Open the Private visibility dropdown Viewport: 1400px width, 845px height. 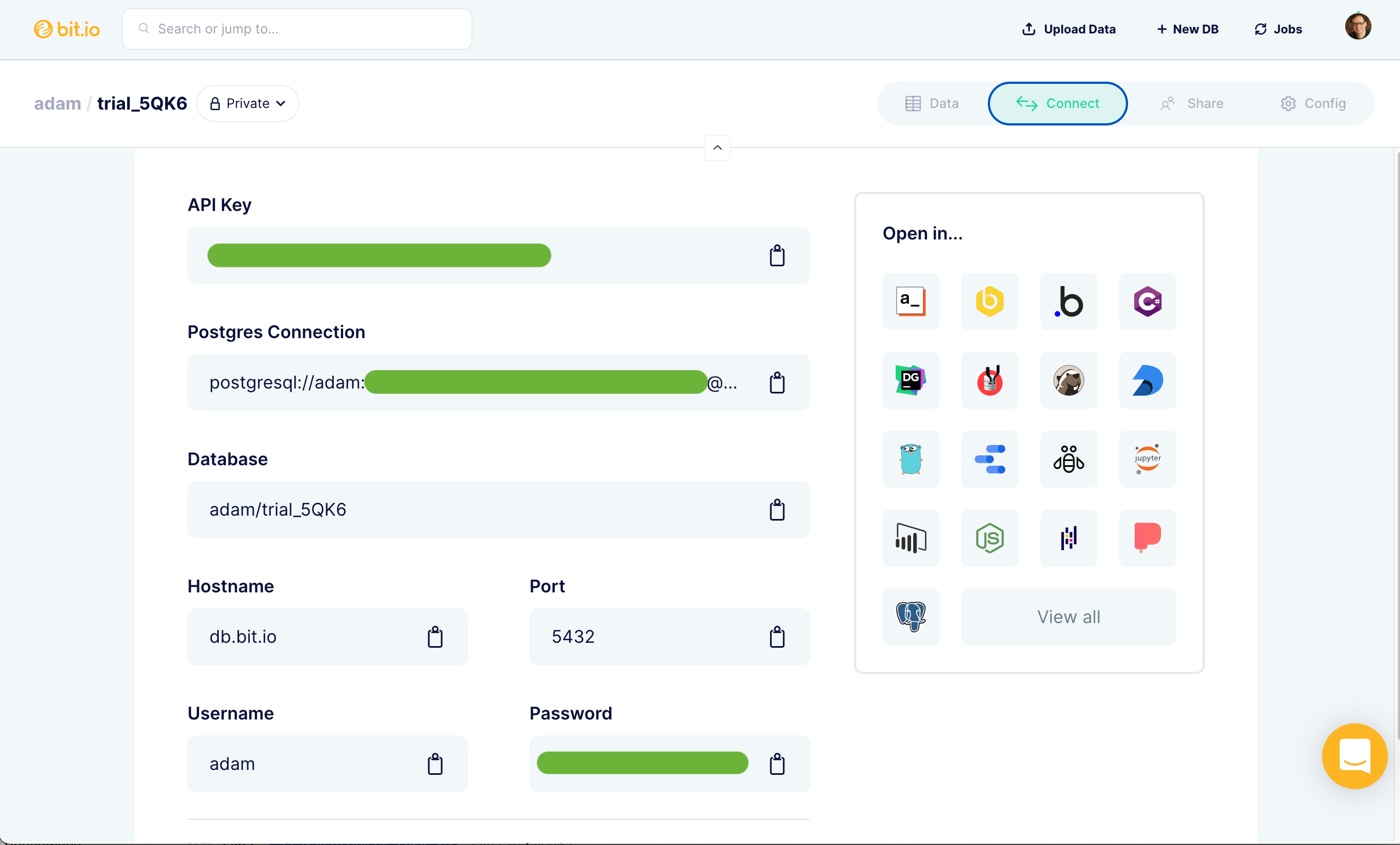[247, 104]
